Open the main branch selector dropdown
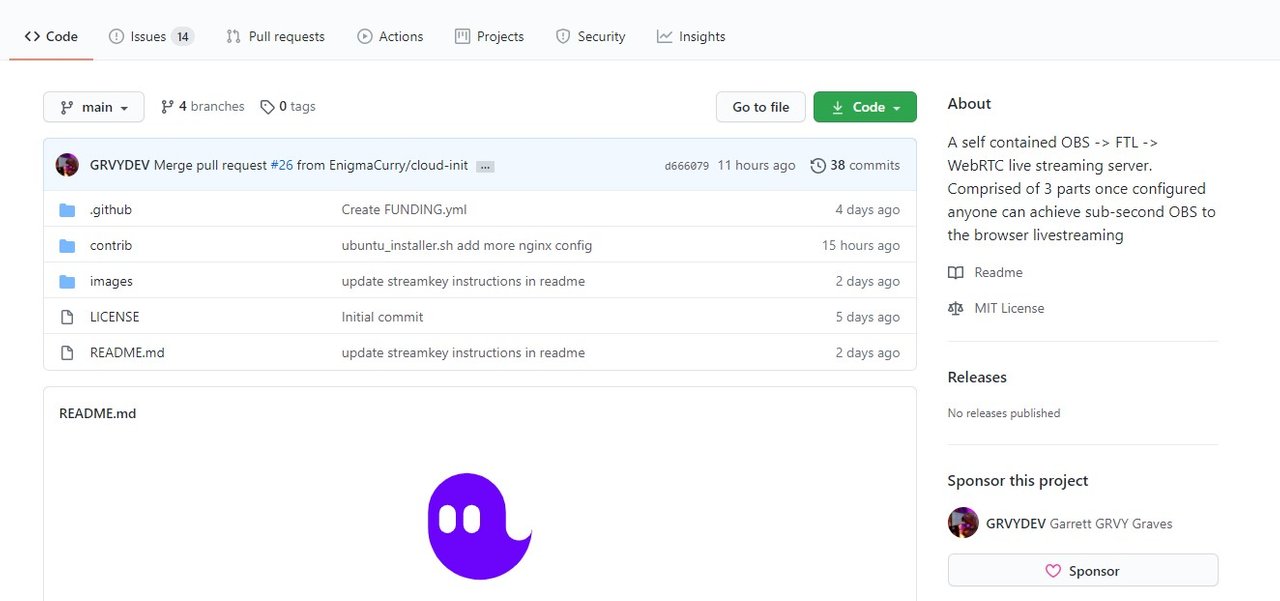 click(x=94, y=107)
